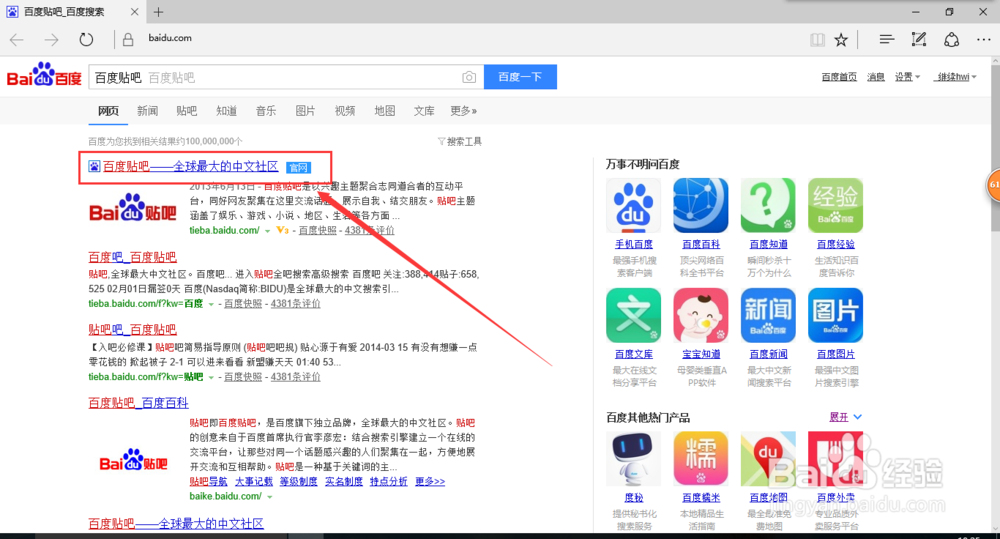Reload the page with refresh icon
Viewport: 1000px width, 539px height.
[x=86, y=40]
